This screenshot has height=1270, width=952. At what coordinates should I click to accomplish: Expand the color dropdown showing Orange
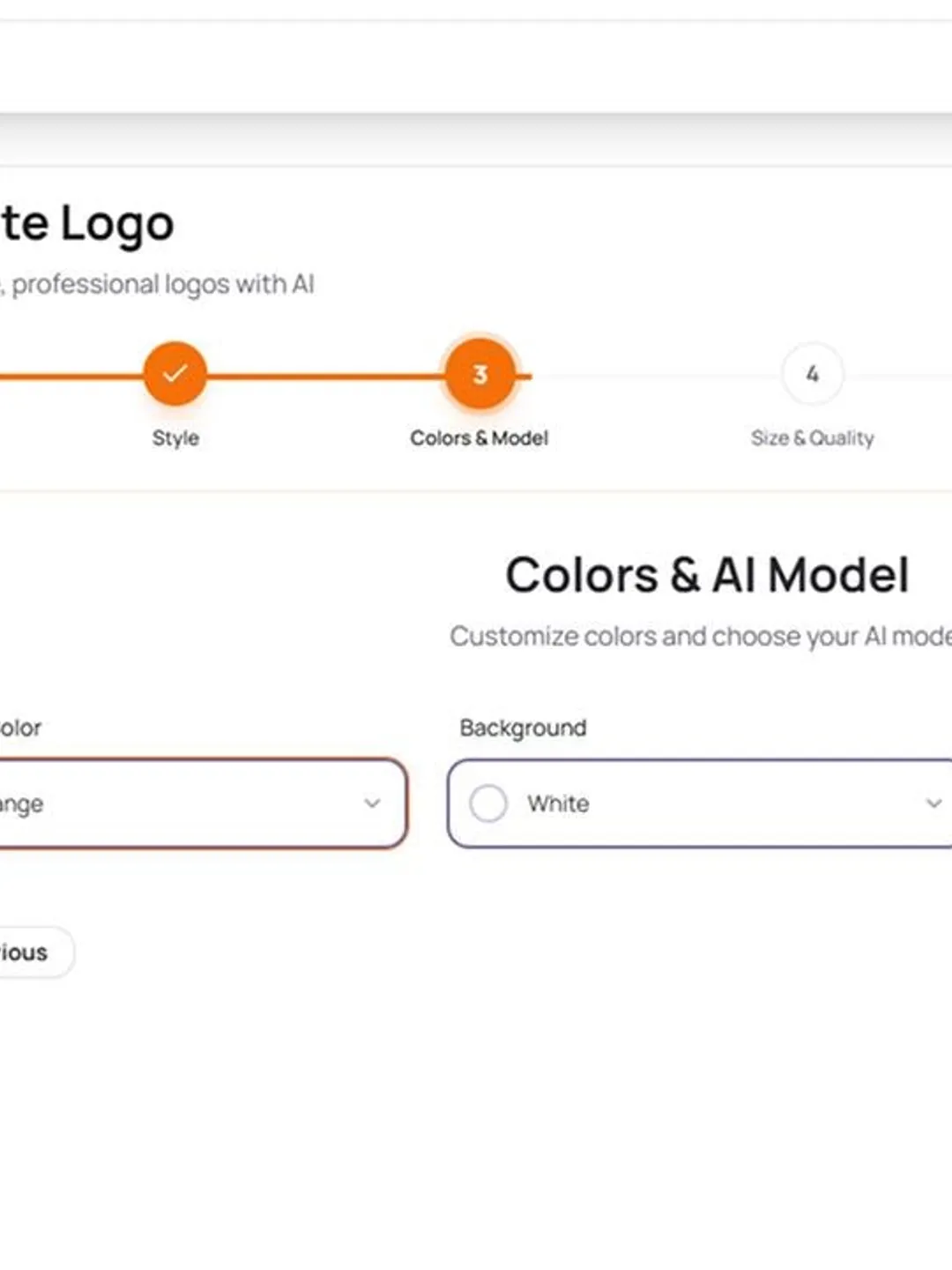pos(203,803)
